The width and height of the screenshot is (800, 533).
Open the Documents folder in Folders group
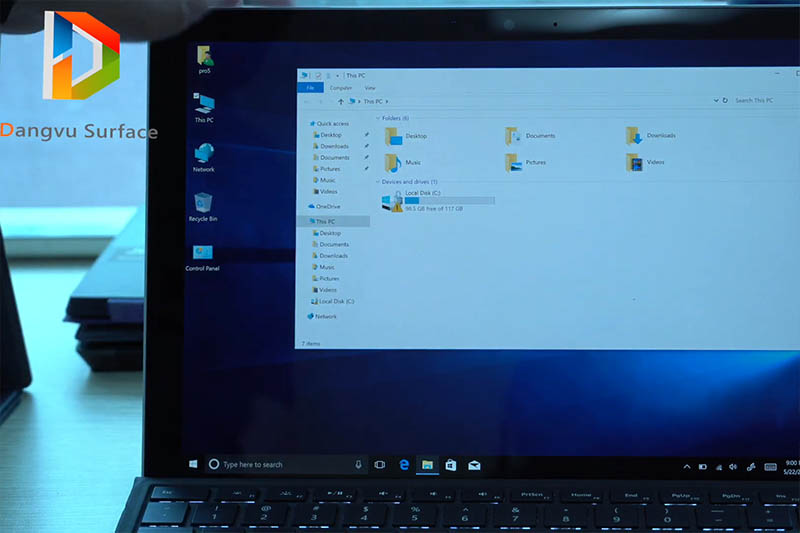[x=530, y=136]
